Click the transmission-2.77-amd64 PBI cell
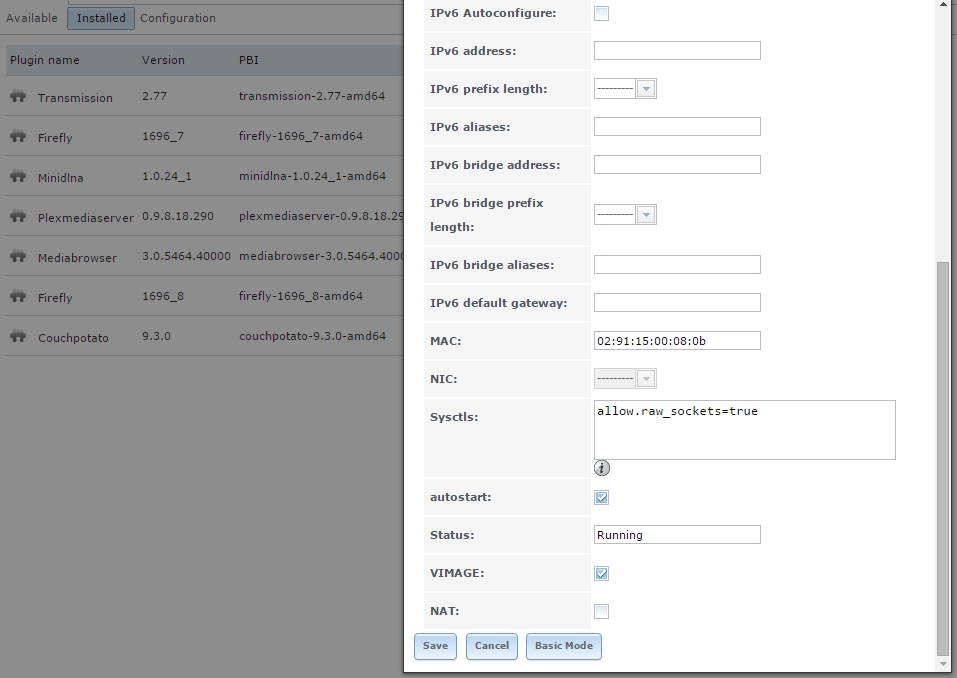The image size is (957, 678). (312, 96)
